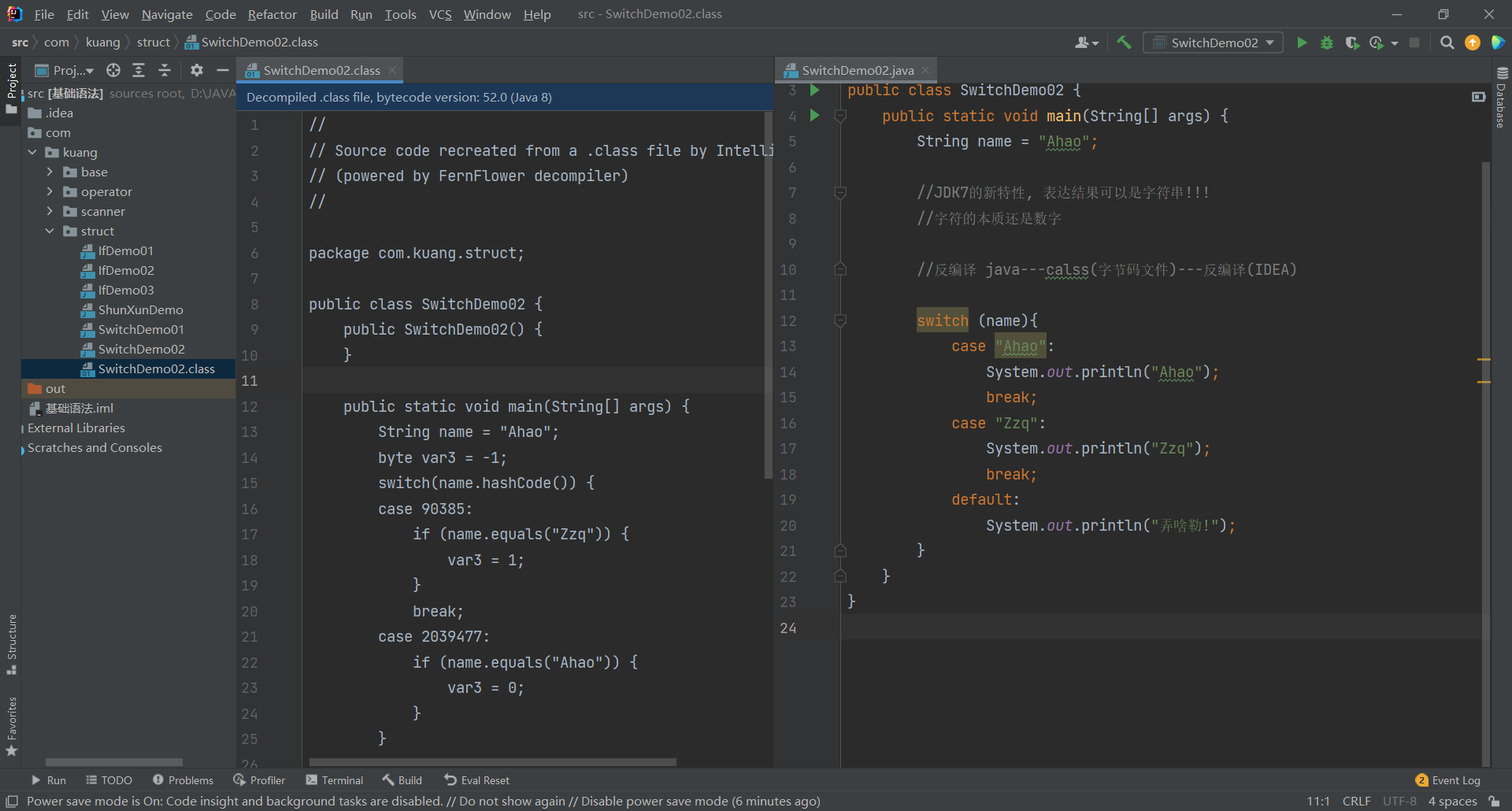This screenshot has width=1512, height=811.
Task: Close the SwitchDemo02.java tab
Action: click(925, 70)
